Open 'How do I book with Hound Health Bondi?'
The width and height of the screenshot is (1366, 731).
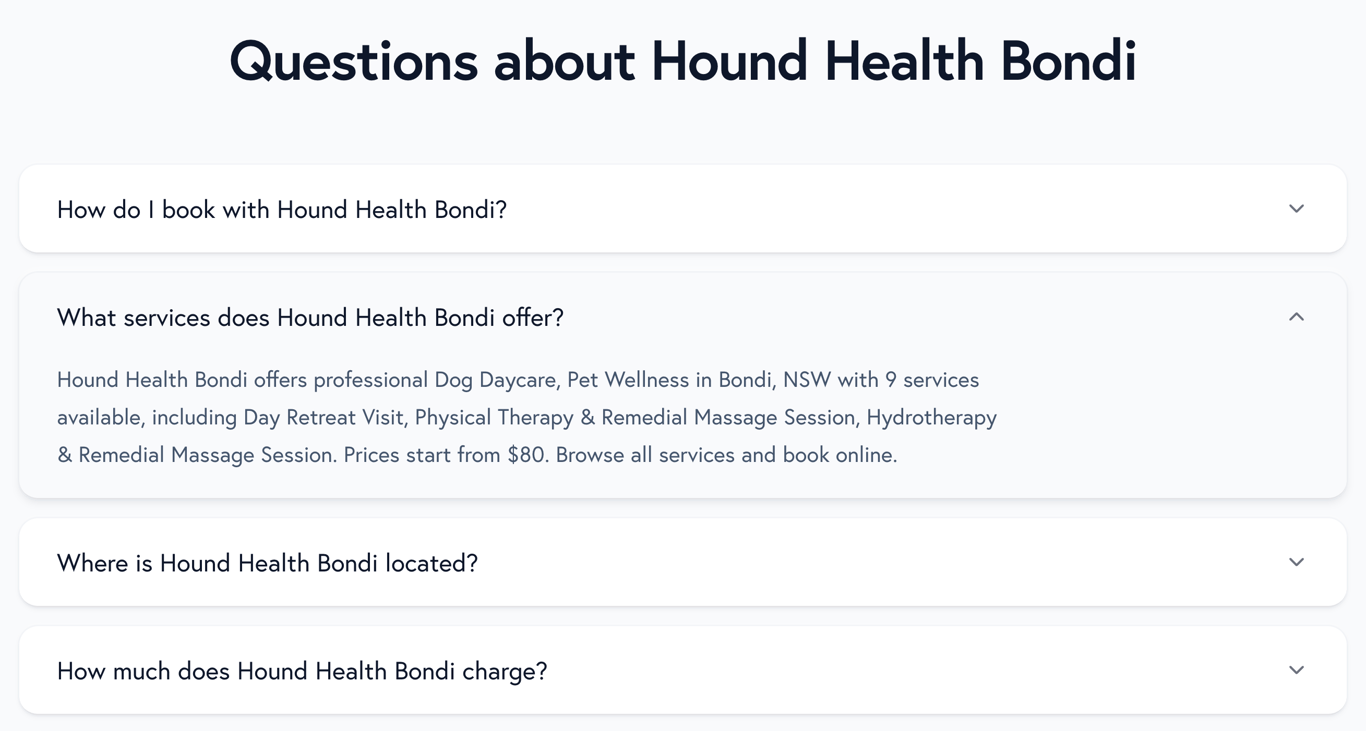click(x=281, y=209)
